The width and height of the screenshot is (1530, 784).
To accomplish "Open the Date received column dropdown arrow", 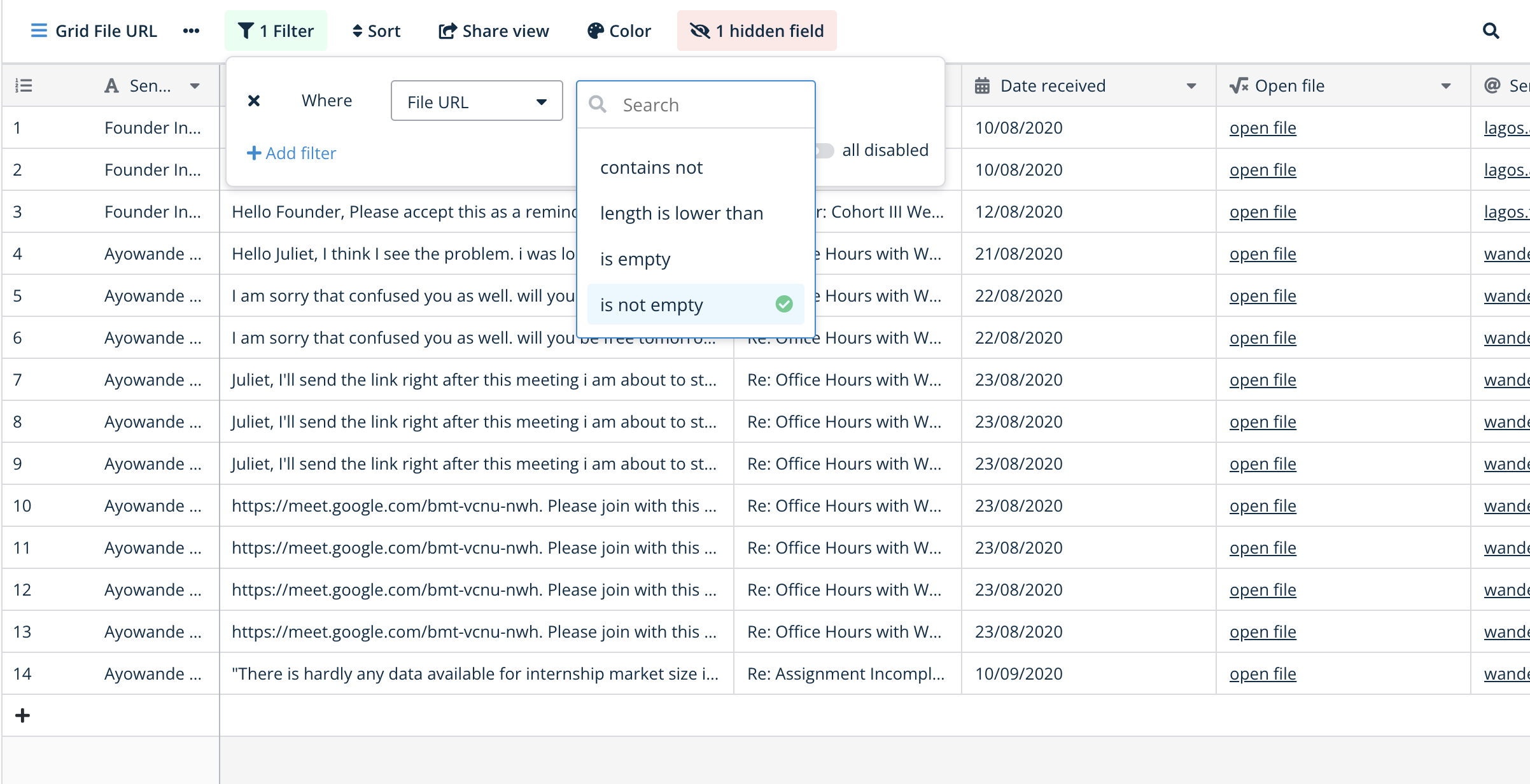I will click(1191, 86).
